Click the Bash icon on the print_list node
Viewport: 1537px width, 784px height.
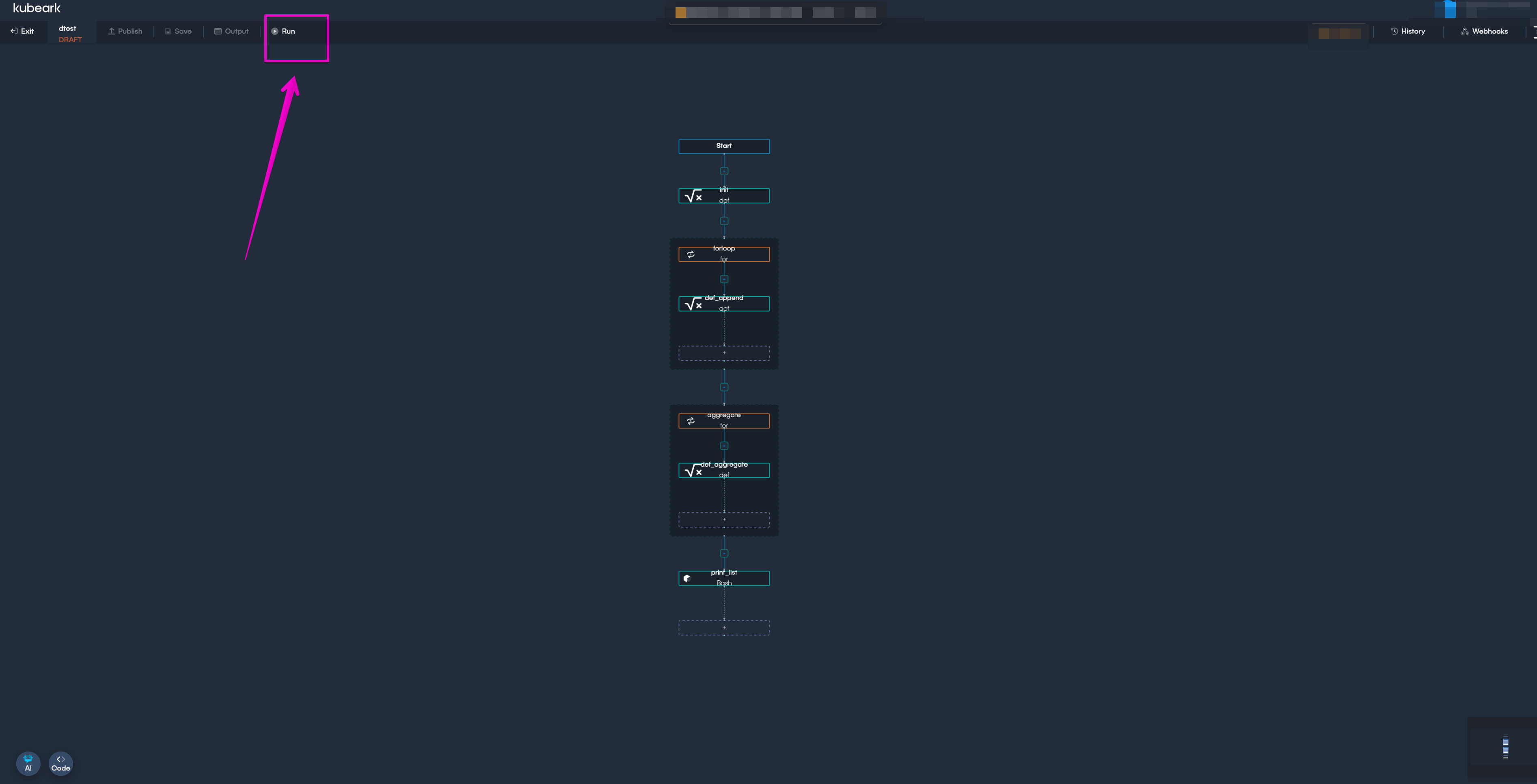click(x=687, y=578)
